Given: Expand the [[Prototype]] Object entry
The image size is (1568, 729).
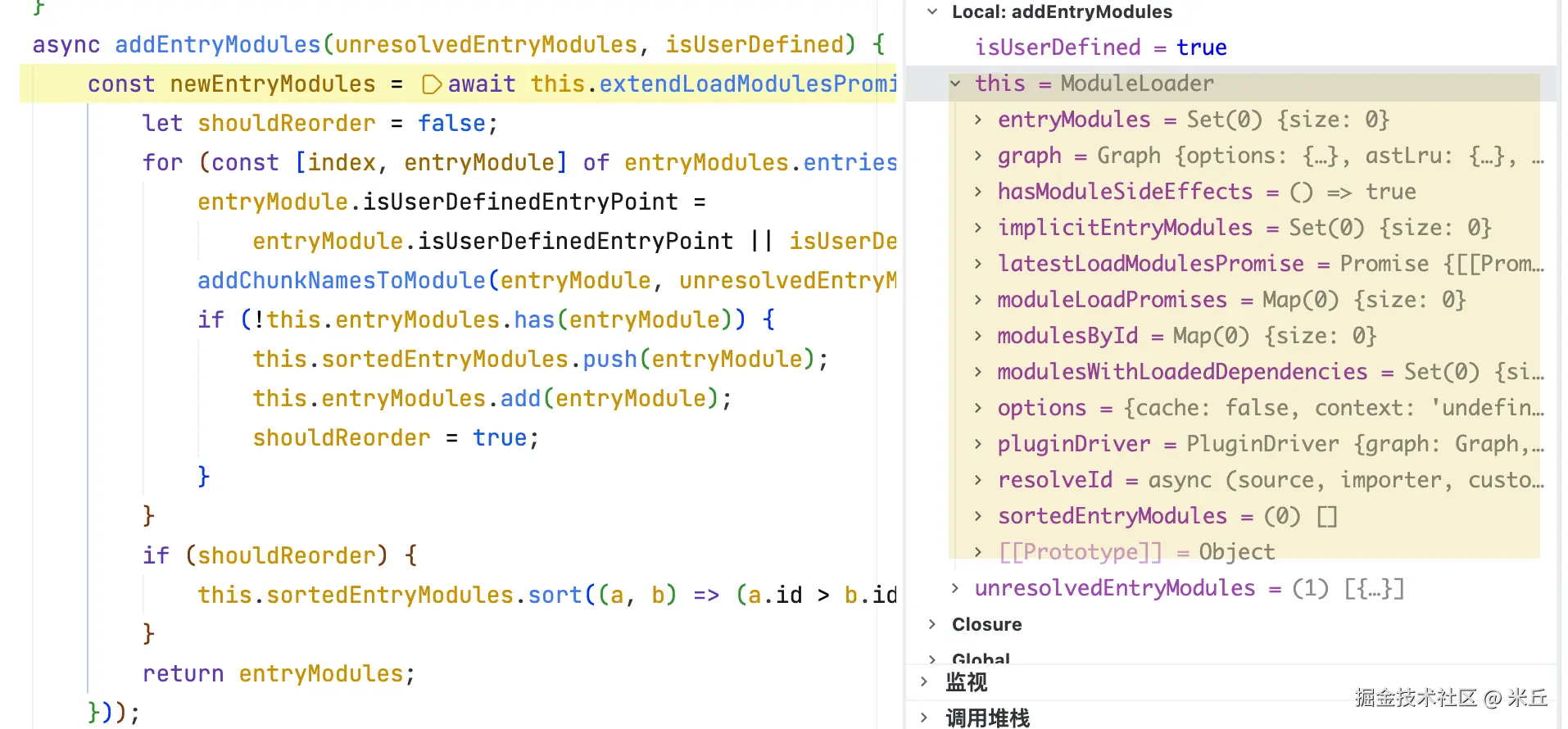Looking at the screenshot, I should pos(978,552).
